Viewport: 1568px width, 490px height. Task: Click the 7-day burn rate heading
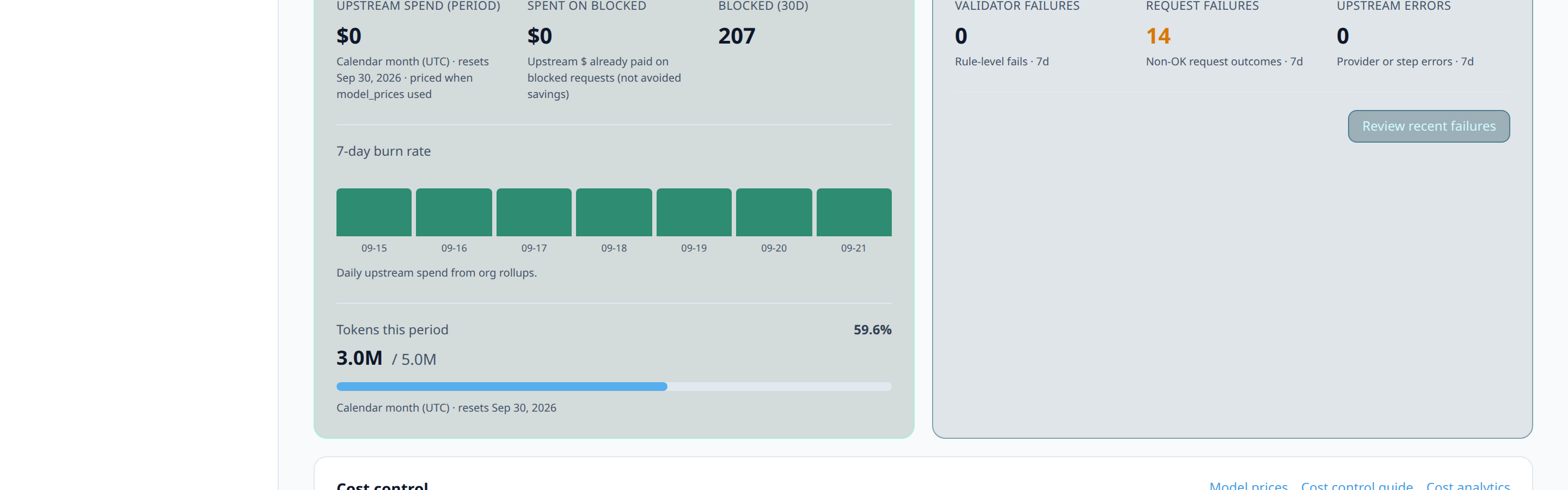(x=383, y=151)
